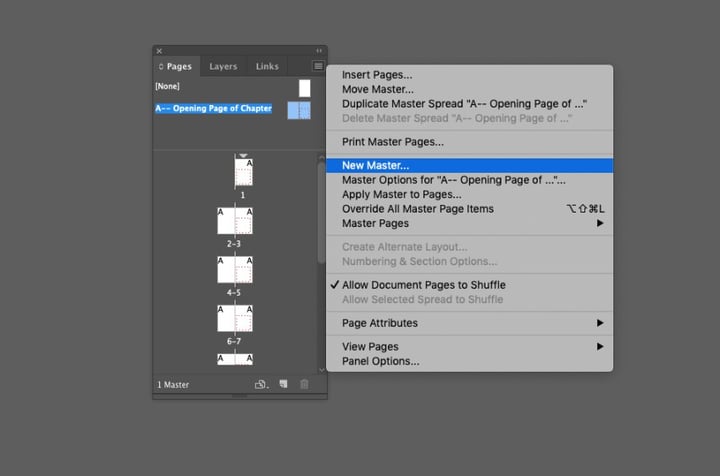Click the scroll-down arrow in pages list
The height and width of the screenshot is (476, 720).
pyautogui.click(x=321, y=370)
